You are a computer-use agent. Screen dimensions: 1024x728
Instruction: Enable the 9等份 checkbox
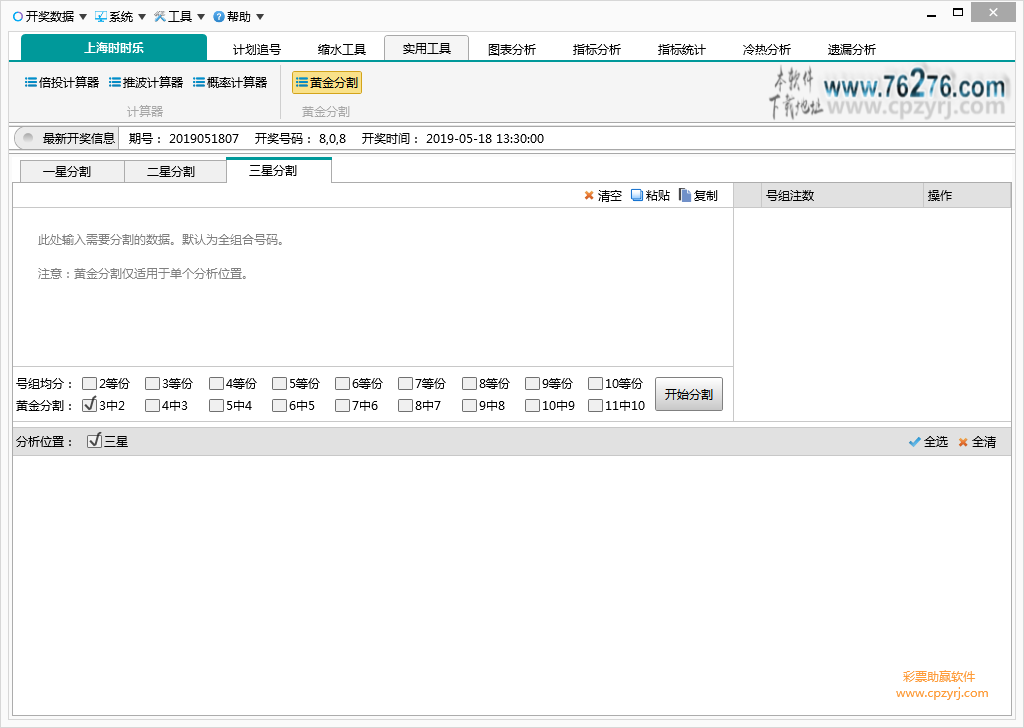pos(532,383)
